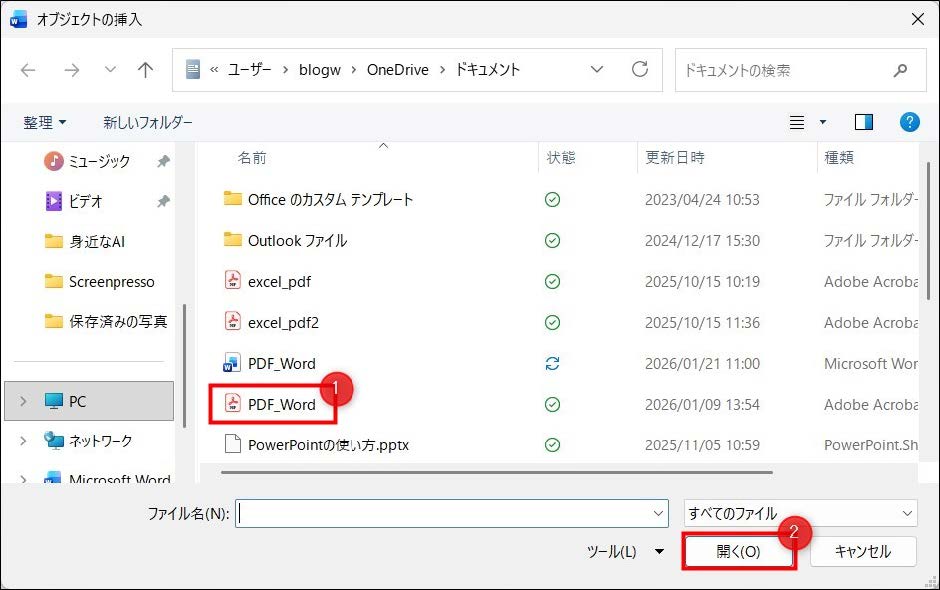Click the キャンセル button
The width and height of the screenshot is (940, 590).
tap(862, 551)
